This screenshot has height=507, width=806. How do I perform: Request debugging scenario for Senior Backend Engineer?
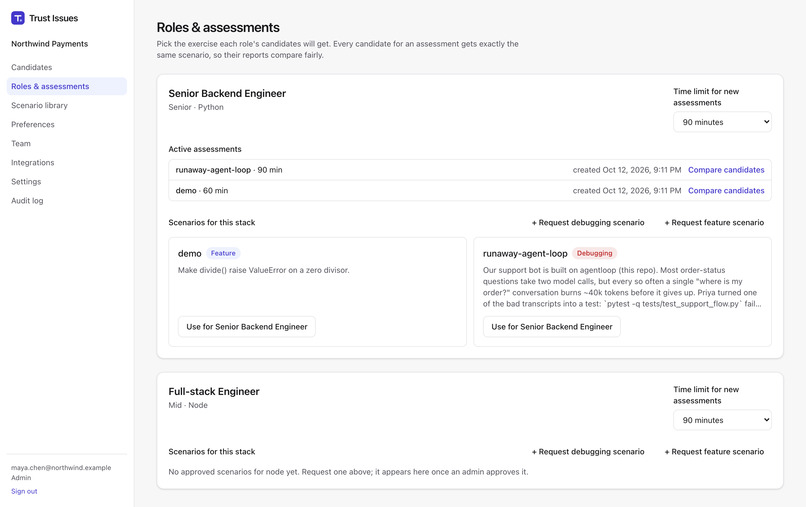click(x=588, y=223)
